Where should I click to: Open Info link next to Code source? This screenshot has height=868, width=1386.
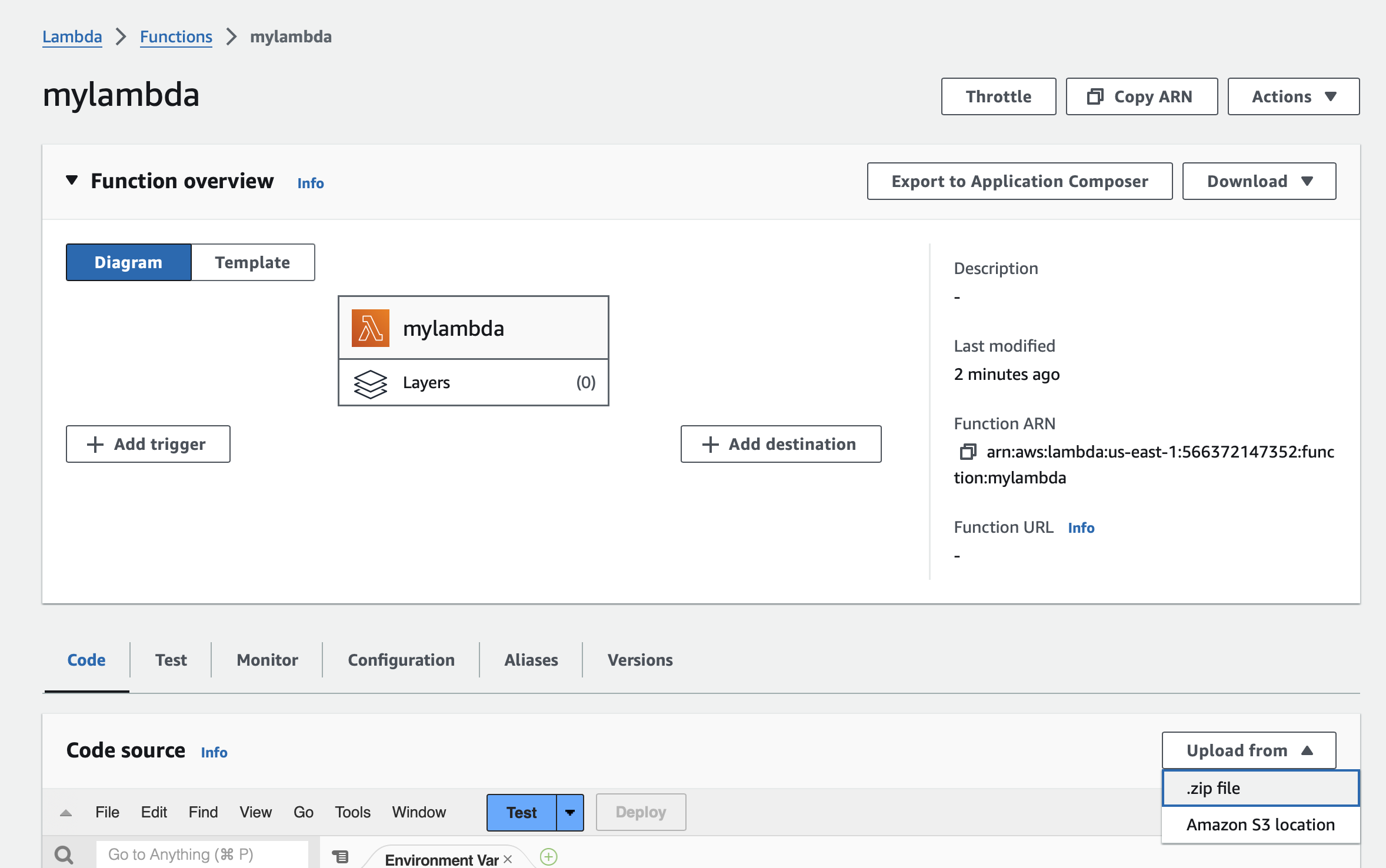214,752
